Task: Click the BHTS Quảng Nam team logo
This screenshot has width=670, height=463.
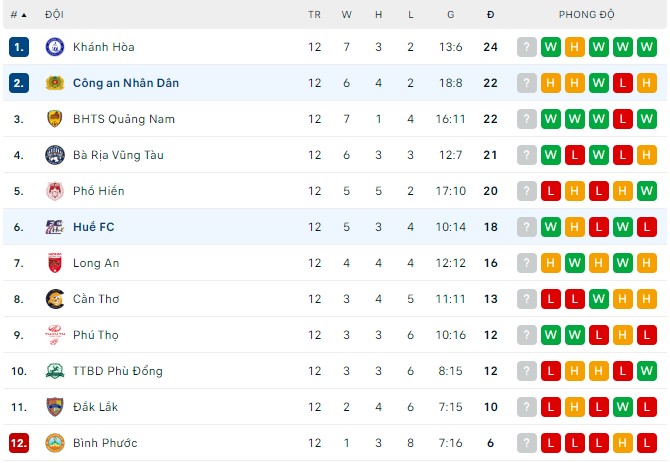Action: 54,119
